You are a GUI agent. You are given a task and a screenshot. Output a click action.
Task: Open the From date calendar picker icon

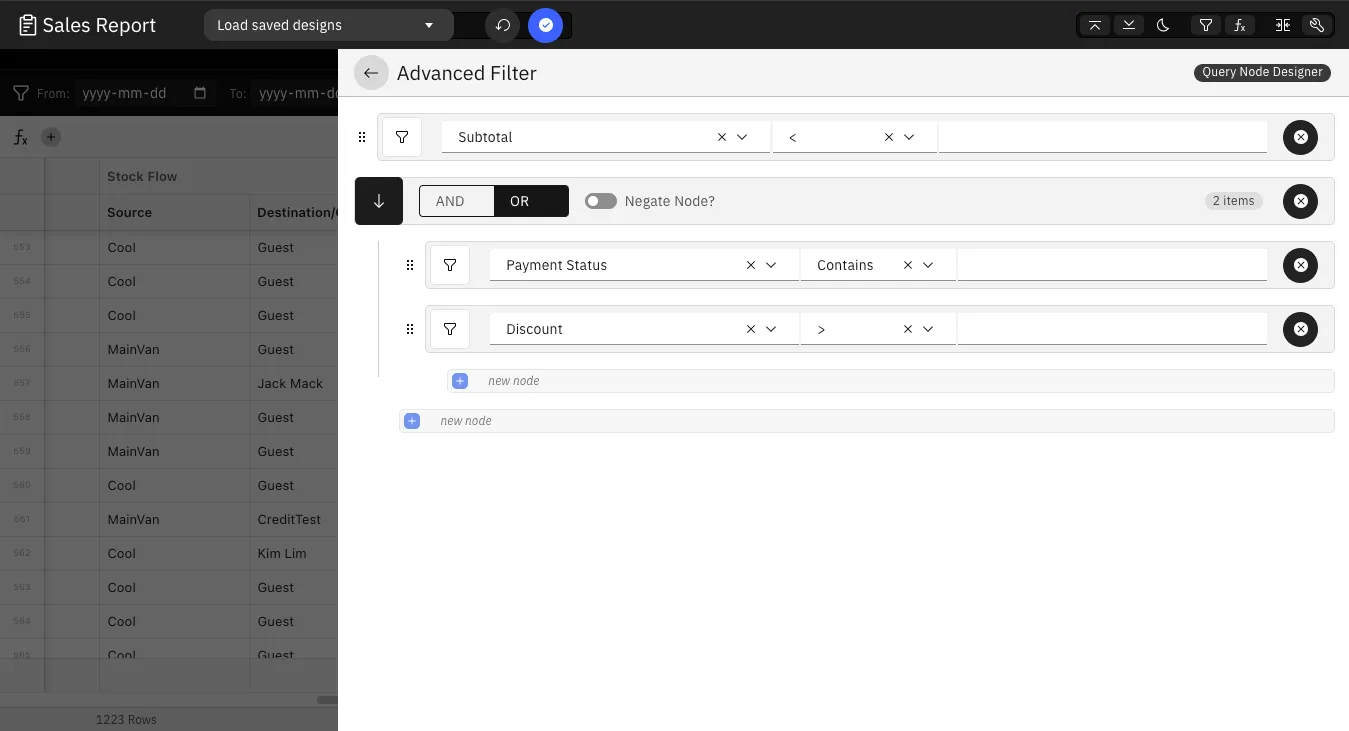pos(200,93)
